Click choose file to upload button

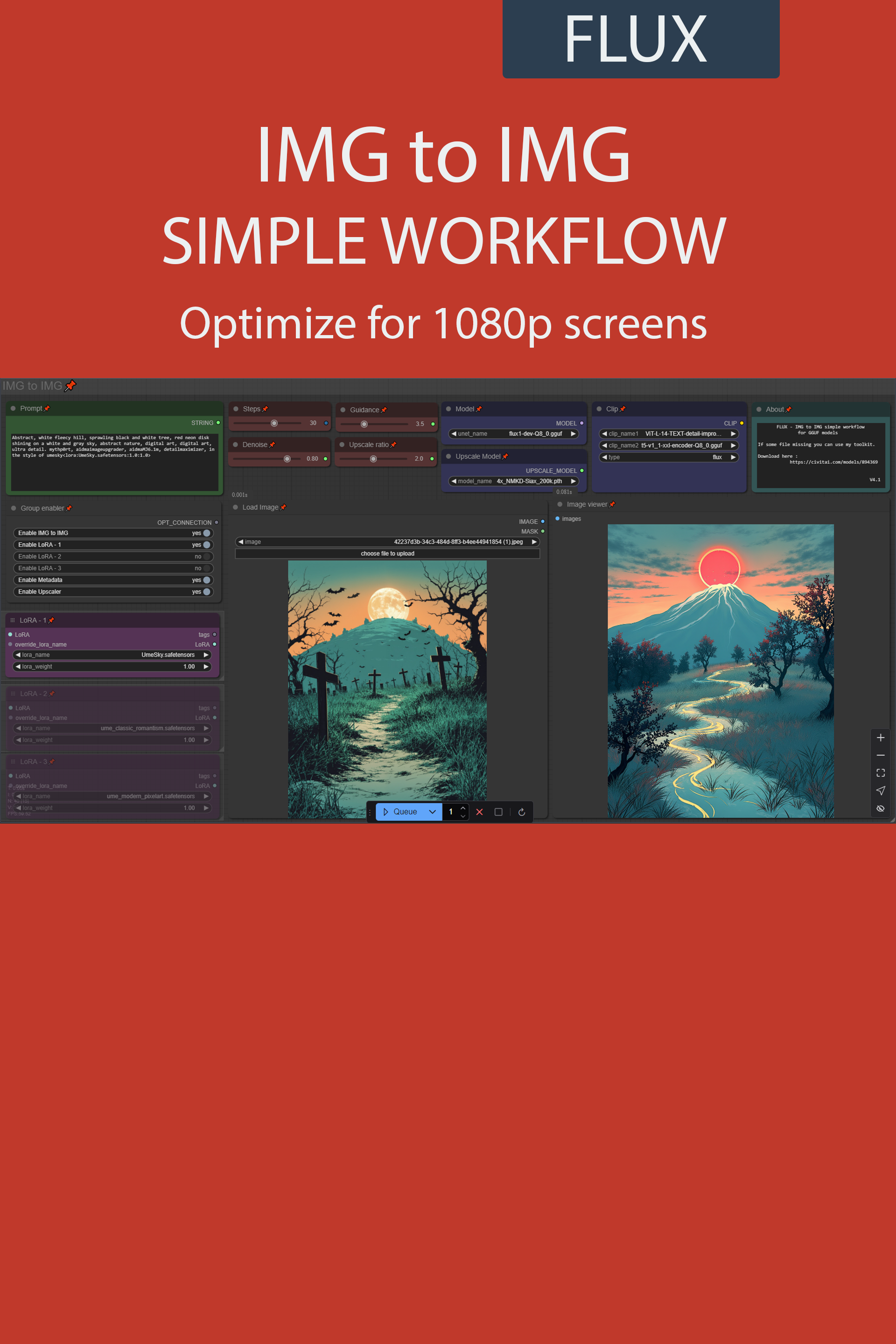coord(387,554)
